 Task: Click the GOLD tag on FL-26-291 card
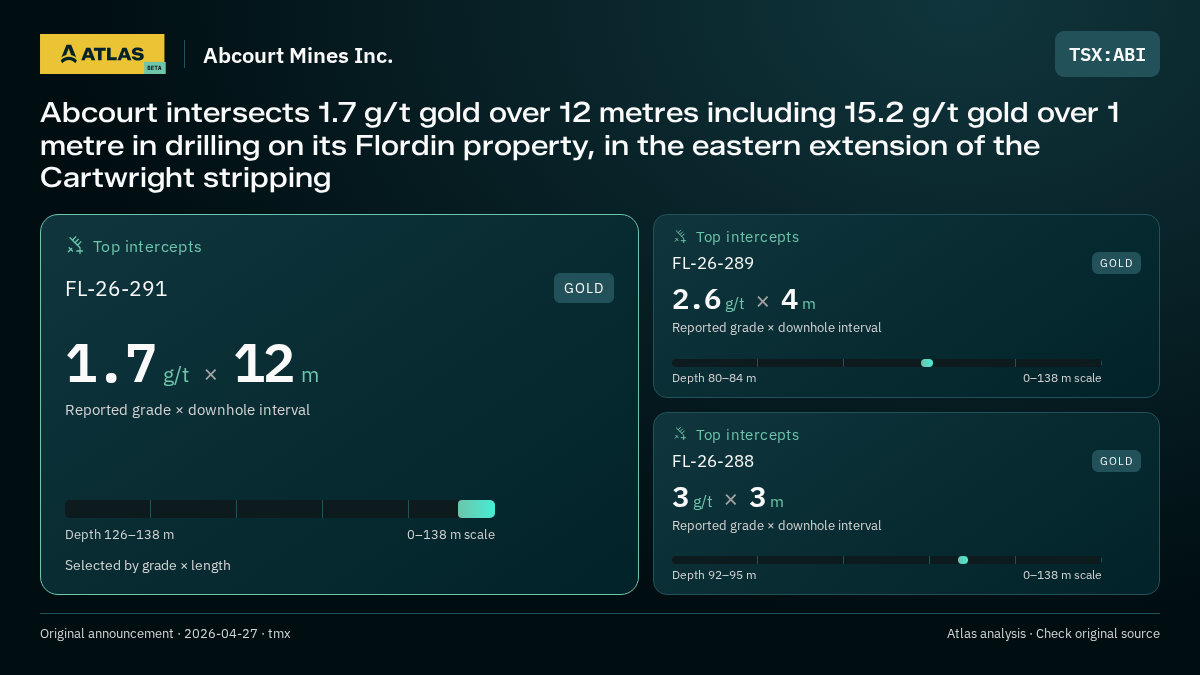(x=584, y=288)
